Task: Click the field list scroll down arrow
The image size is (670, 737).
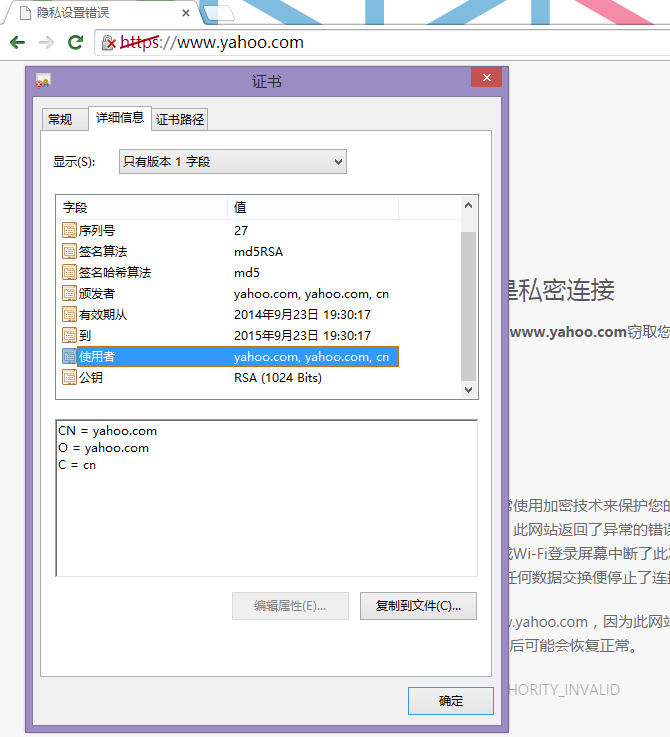Action: coord(468,390)
